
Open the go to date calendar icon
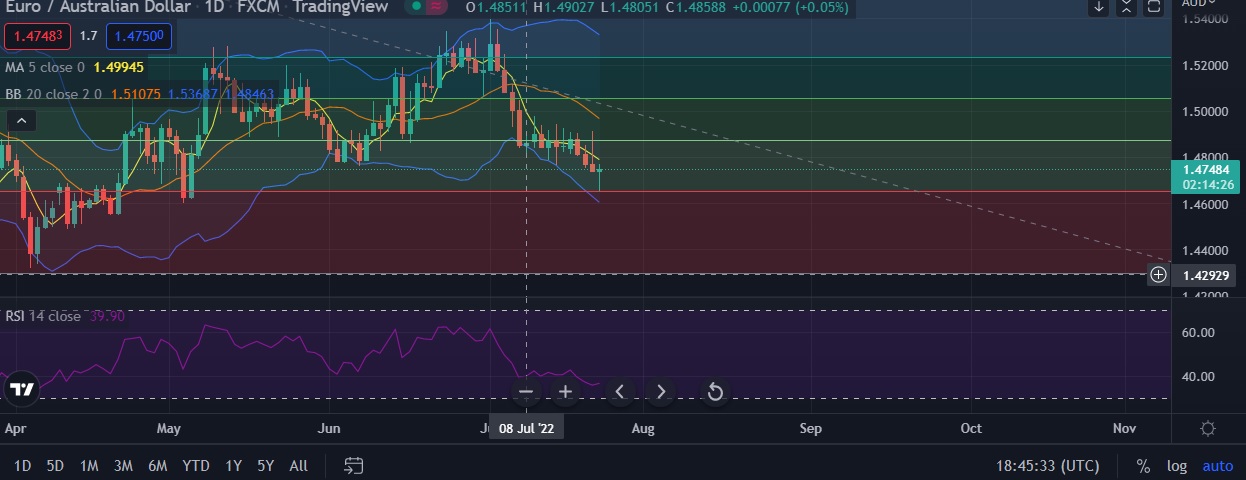[353, 465]
